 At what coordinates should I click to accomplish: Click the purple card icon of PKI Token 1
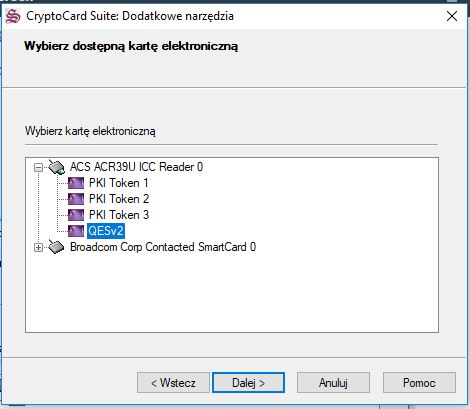point(76,183)
